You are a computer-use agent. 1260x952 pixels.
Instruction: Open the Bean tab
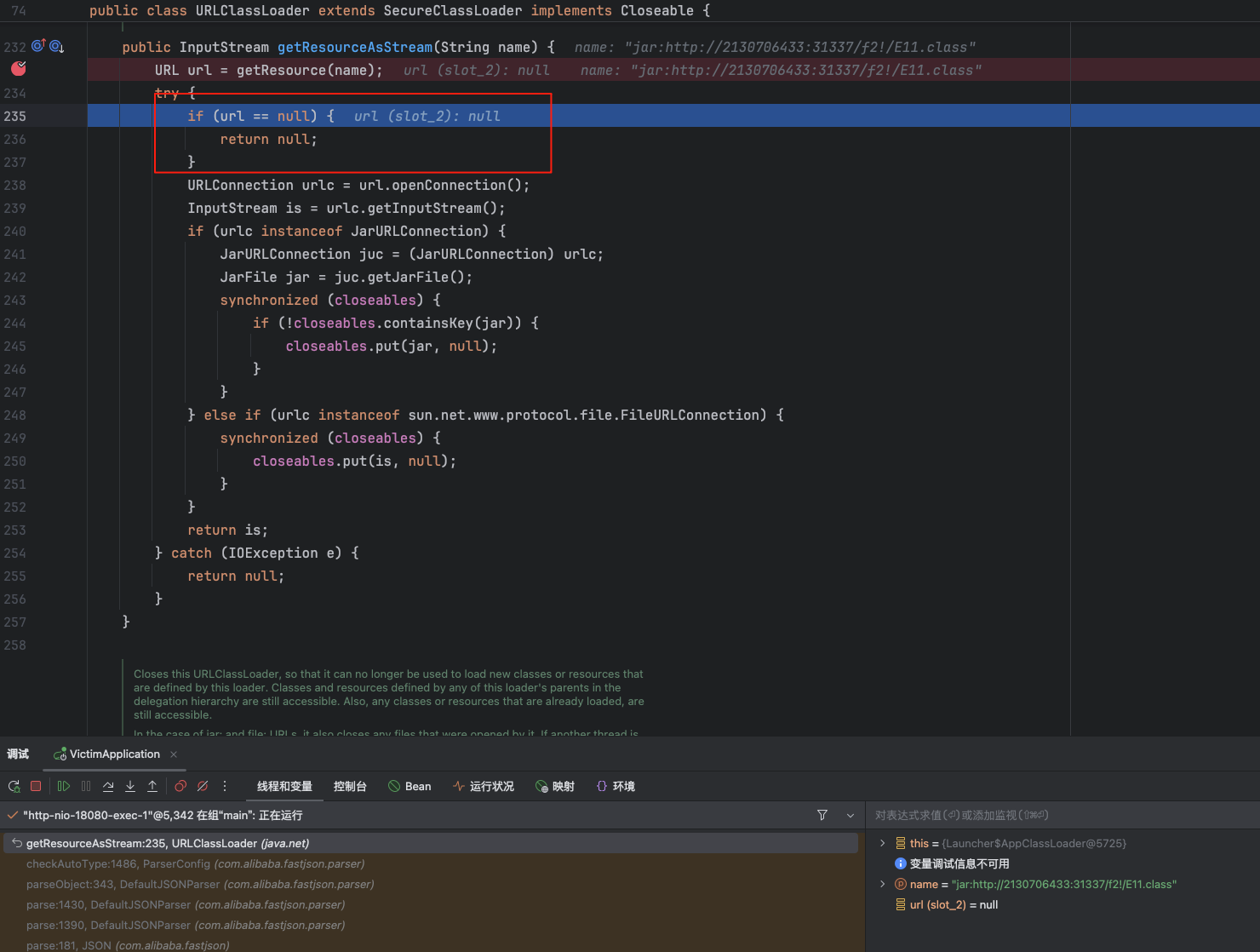pyautogui.click(x=409, y=786)
